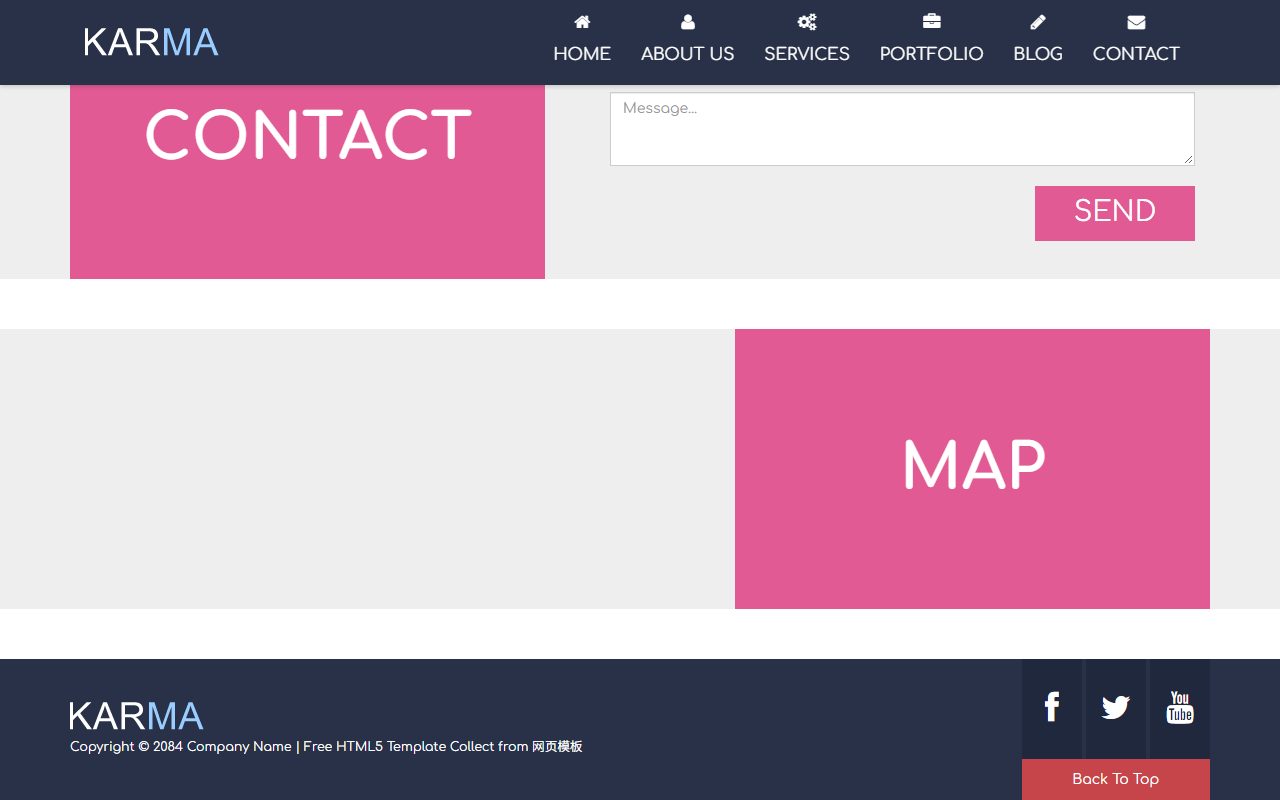
Task: Click the KARMA logo in the header
Action: [x=151, y=42]
